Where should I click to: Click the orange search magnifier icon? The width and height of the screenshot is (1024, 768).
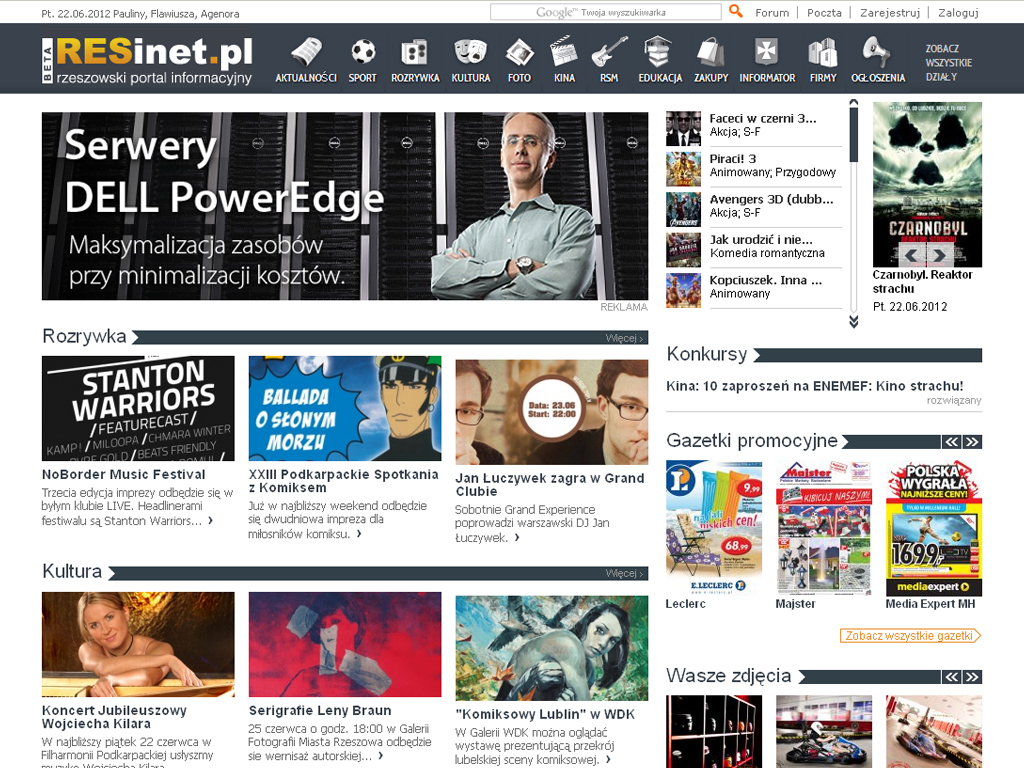pos(736,12)
